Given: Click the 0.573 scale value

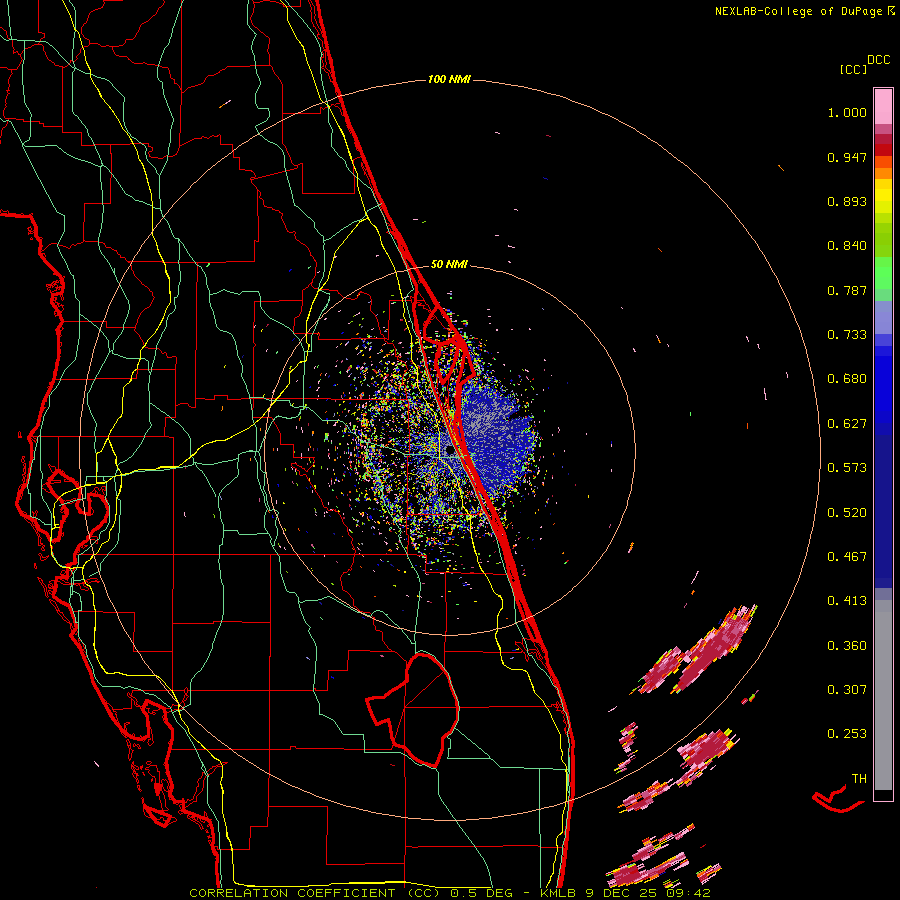Looking at the screenshot, I should (x=847, y=468).
